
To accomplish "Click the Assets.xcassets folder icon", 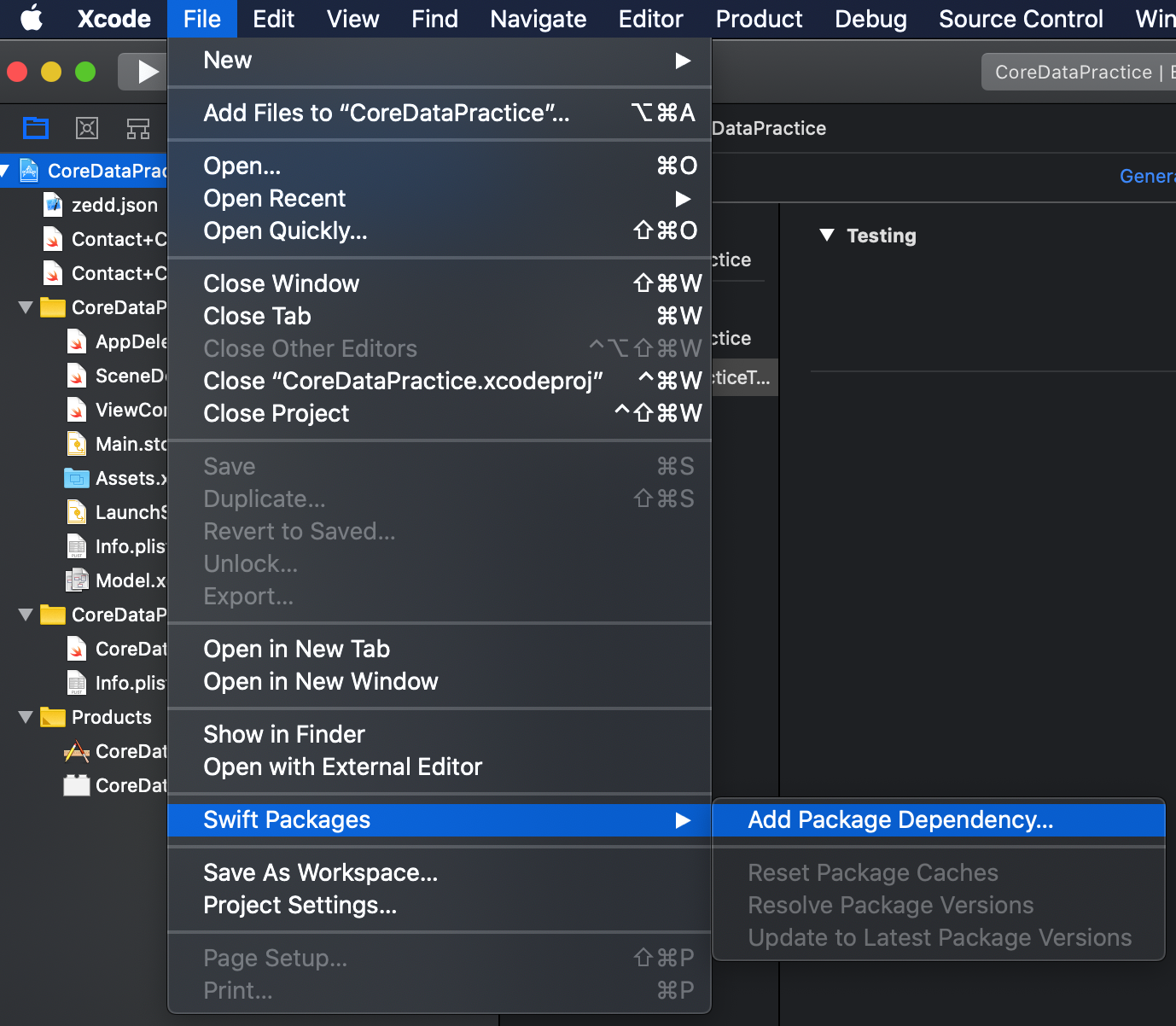I will [77, 478].
